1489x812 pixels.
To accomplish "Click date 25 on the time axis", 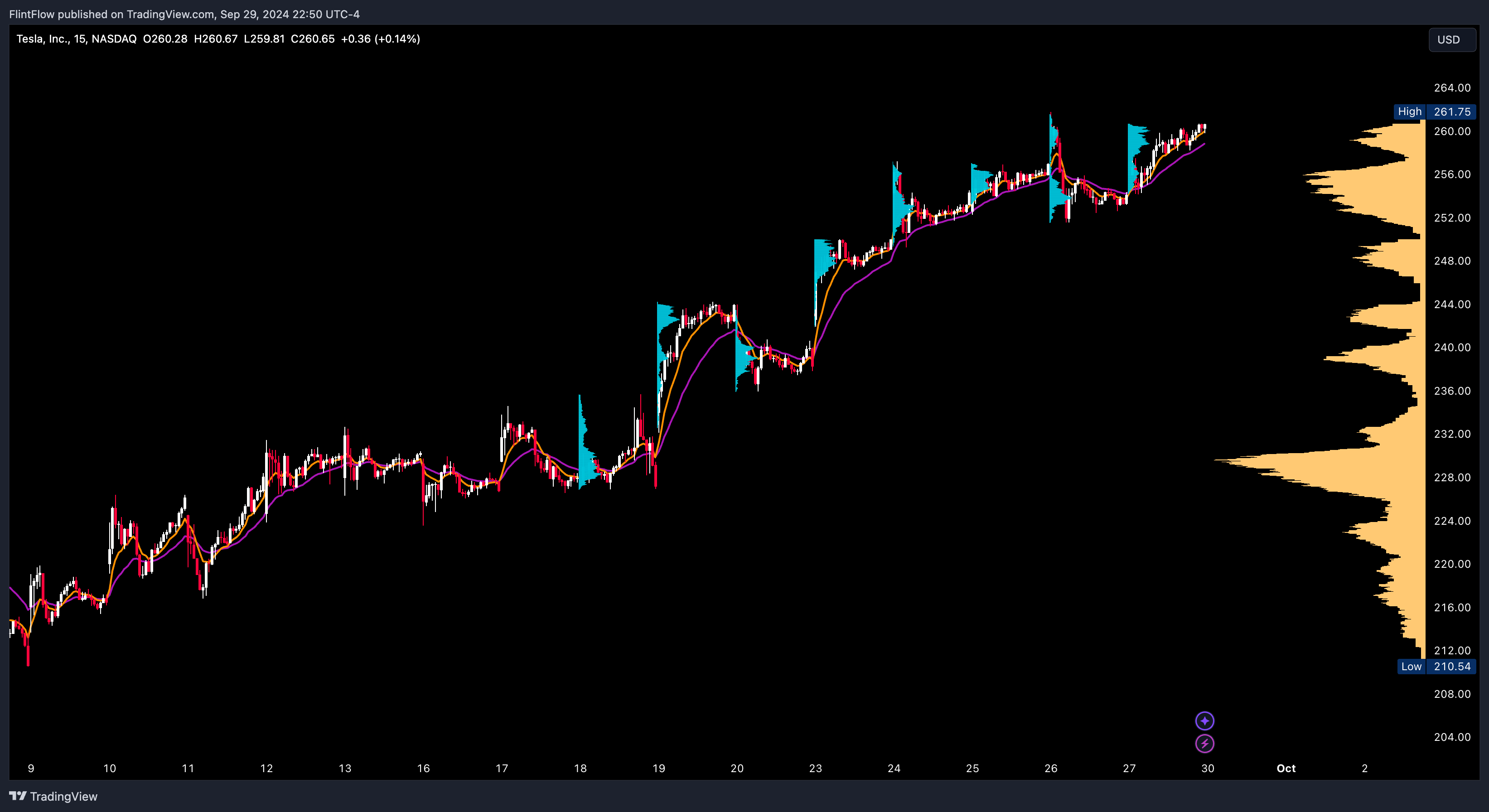I will tap(973, 768).
